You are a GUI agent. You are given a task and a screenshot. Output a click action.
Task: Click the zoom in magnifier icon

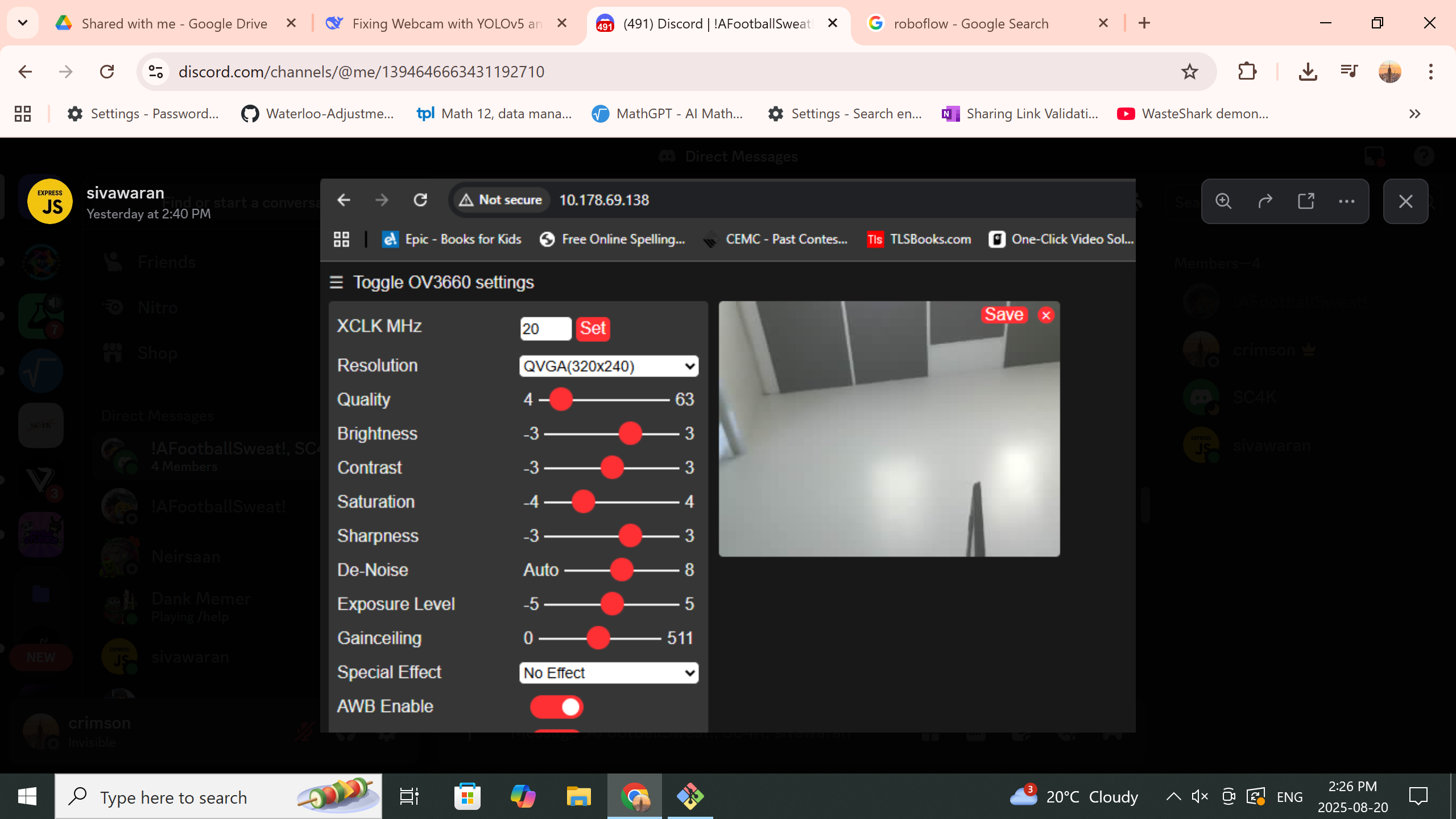[1223, 201]
